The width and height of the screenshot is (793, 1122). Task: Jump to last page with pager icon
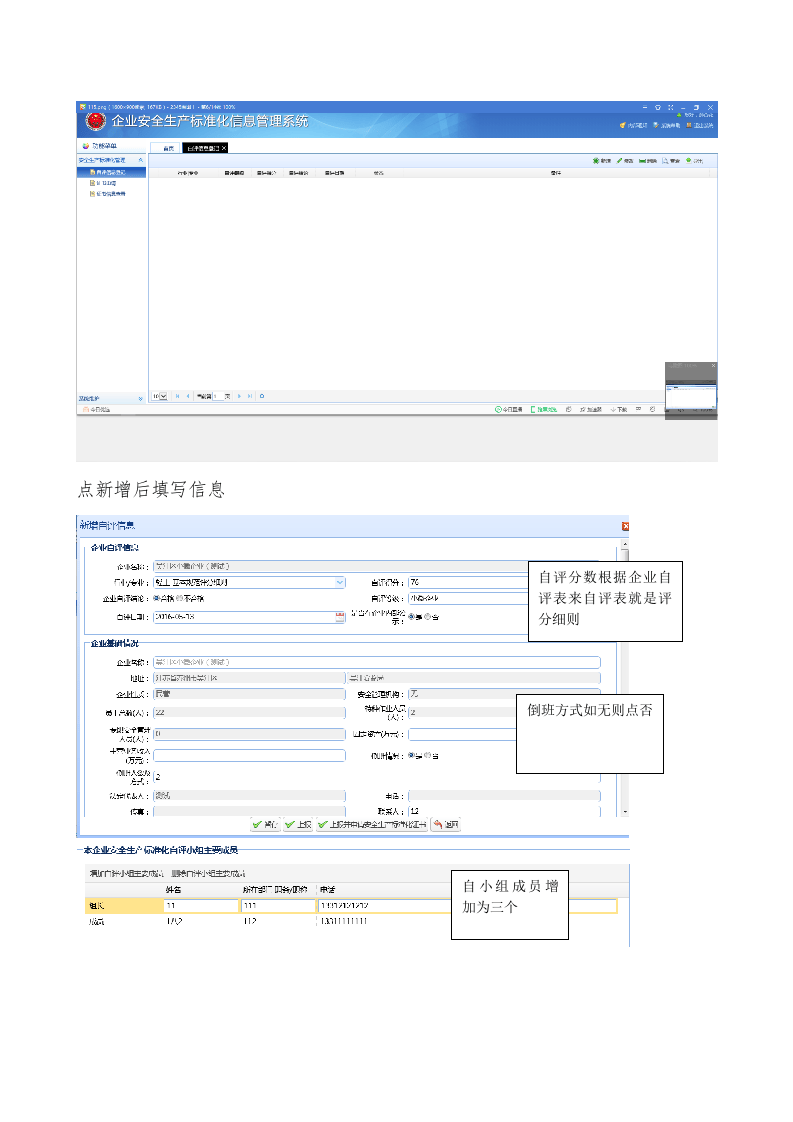[x=250, y=396]
